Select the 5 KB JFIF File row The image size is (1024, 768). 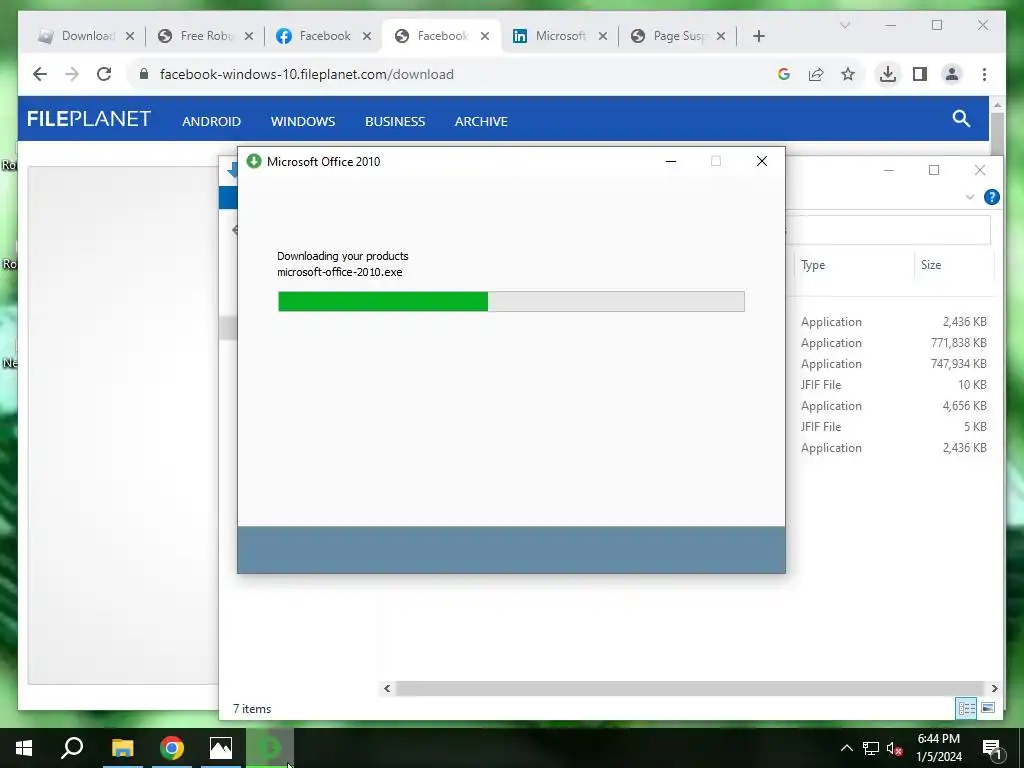tap(893, 426)
